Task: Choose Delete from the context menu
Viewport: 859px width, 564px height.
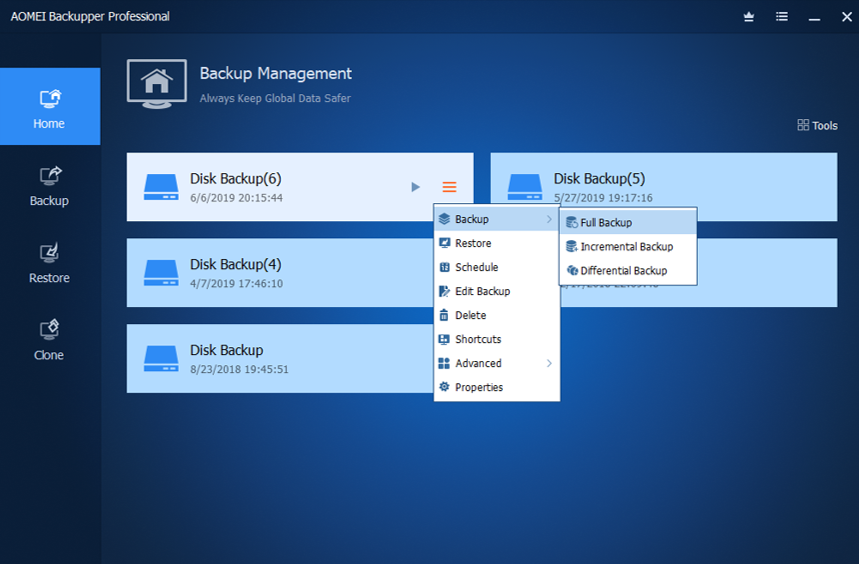Action: pos(496,315)
